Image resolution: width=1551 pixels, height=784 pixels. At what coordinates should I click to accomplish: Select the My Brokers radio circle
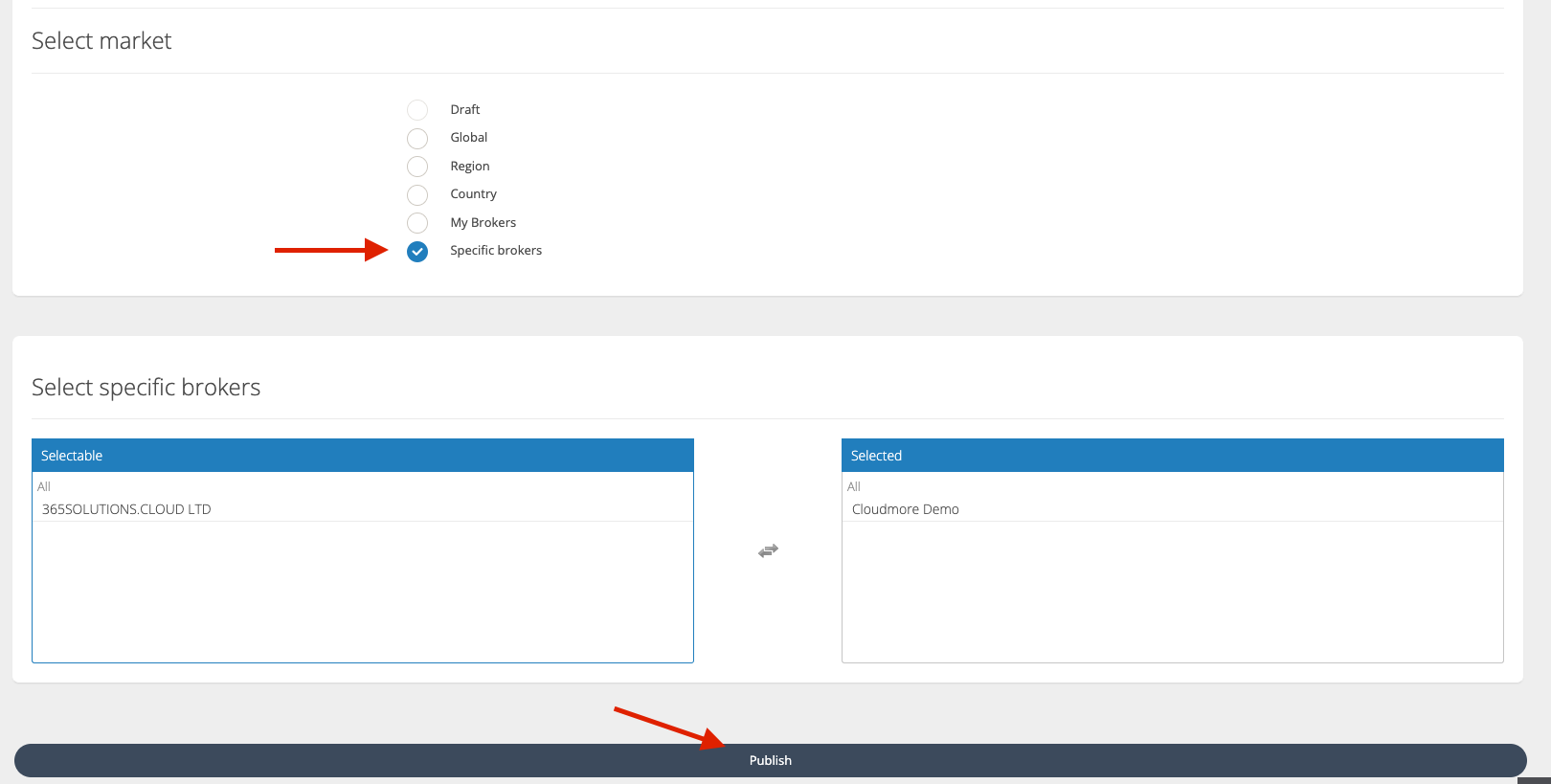[417, 223]
